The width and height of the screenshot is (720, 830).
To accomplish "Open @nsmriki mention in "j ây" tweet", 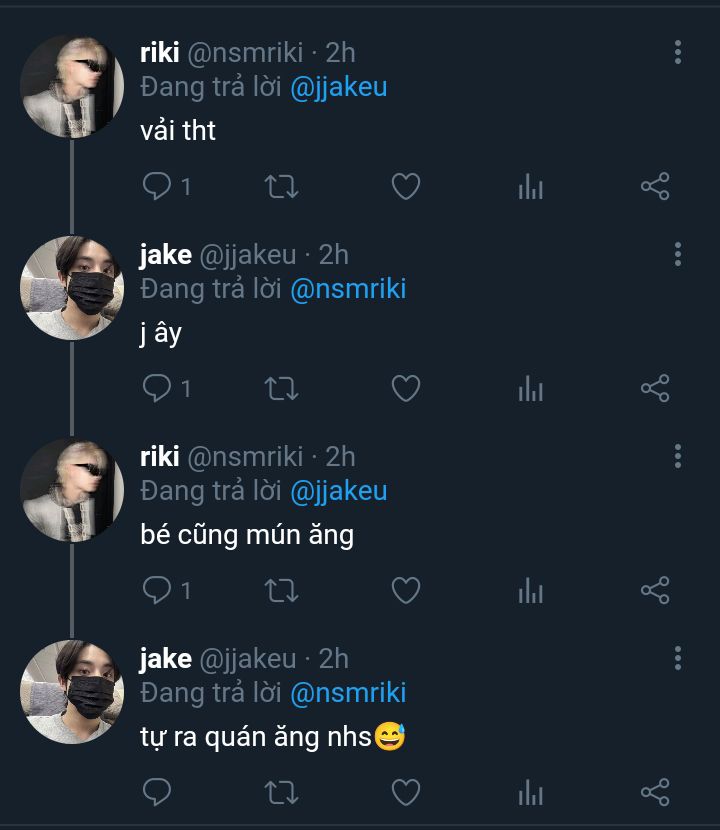I will 348,289.
